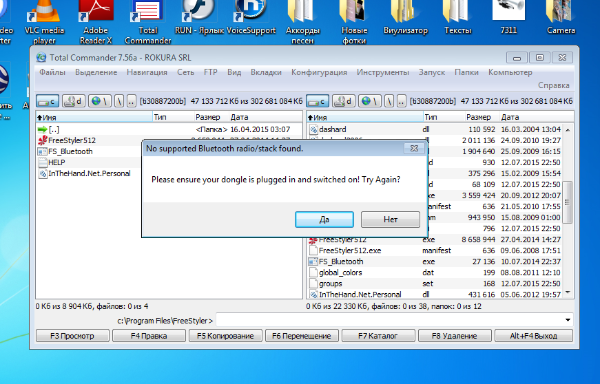The width and height of the screenshot is (600, 384).
Task: Select global_colors file in right panel
Action: pos(435,273)
